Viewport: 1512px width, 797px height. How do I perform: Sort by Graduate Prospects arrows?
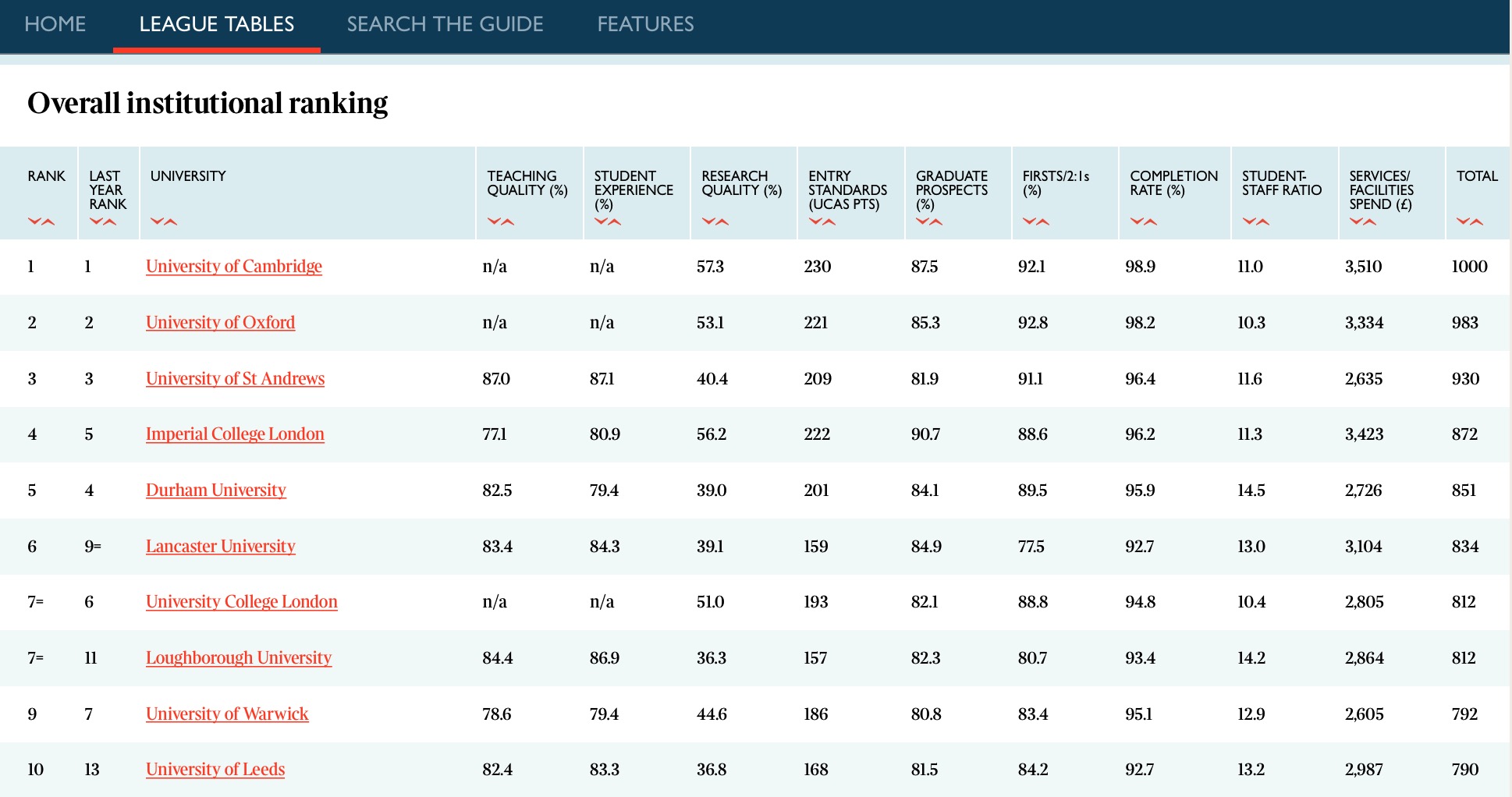[929, 221]
